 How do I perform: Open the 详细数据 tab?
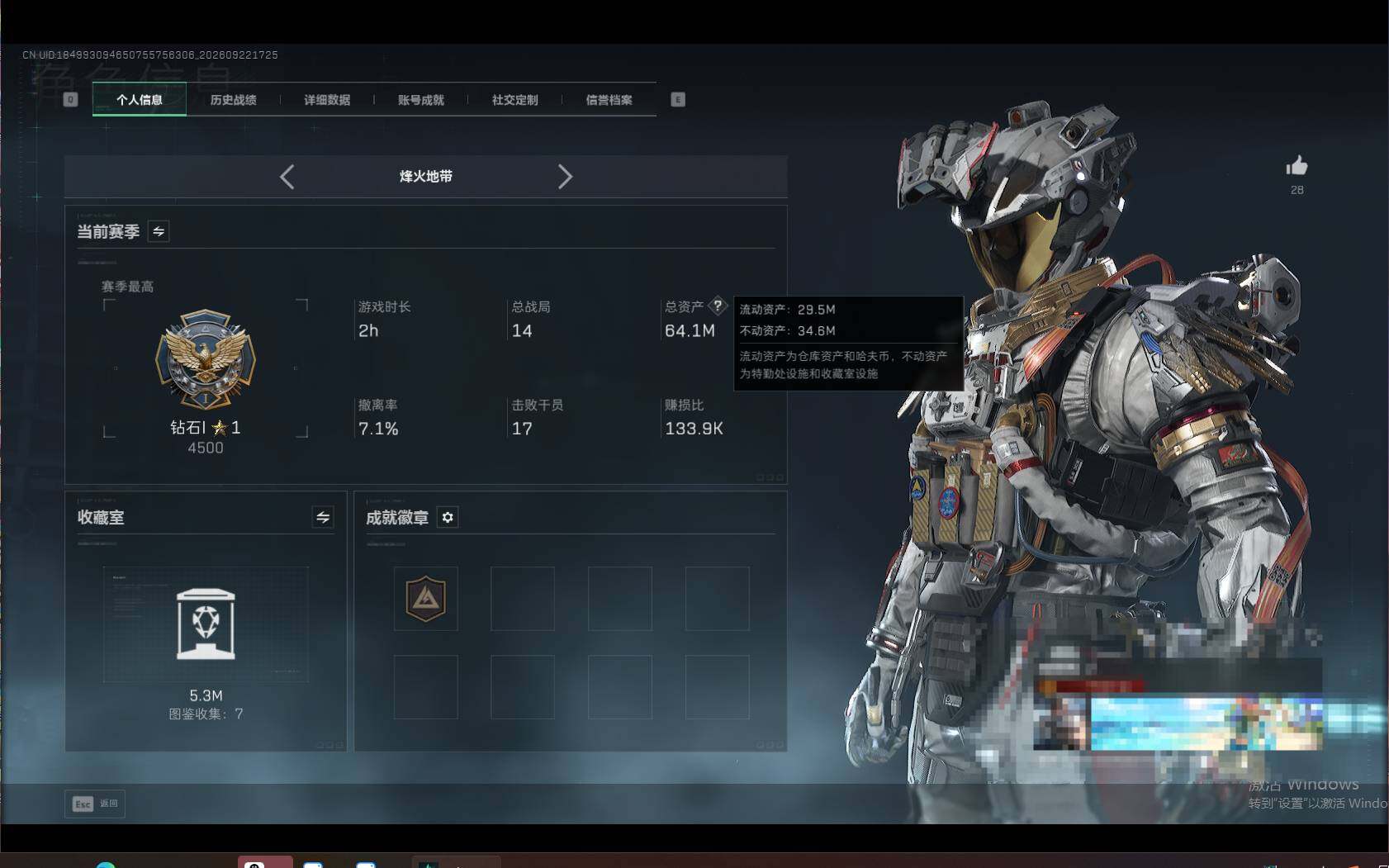tap(327, 100)
